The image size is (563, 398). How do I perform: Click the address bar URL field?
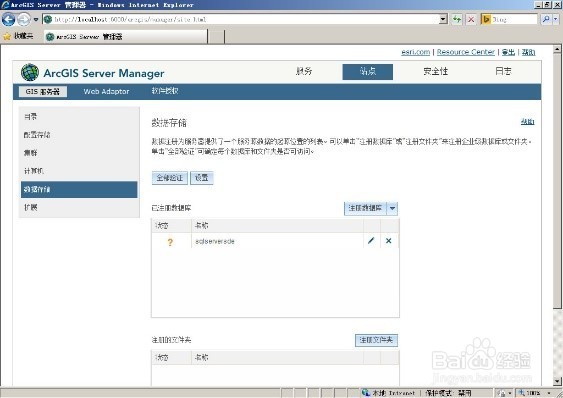(x=241, y=19)
